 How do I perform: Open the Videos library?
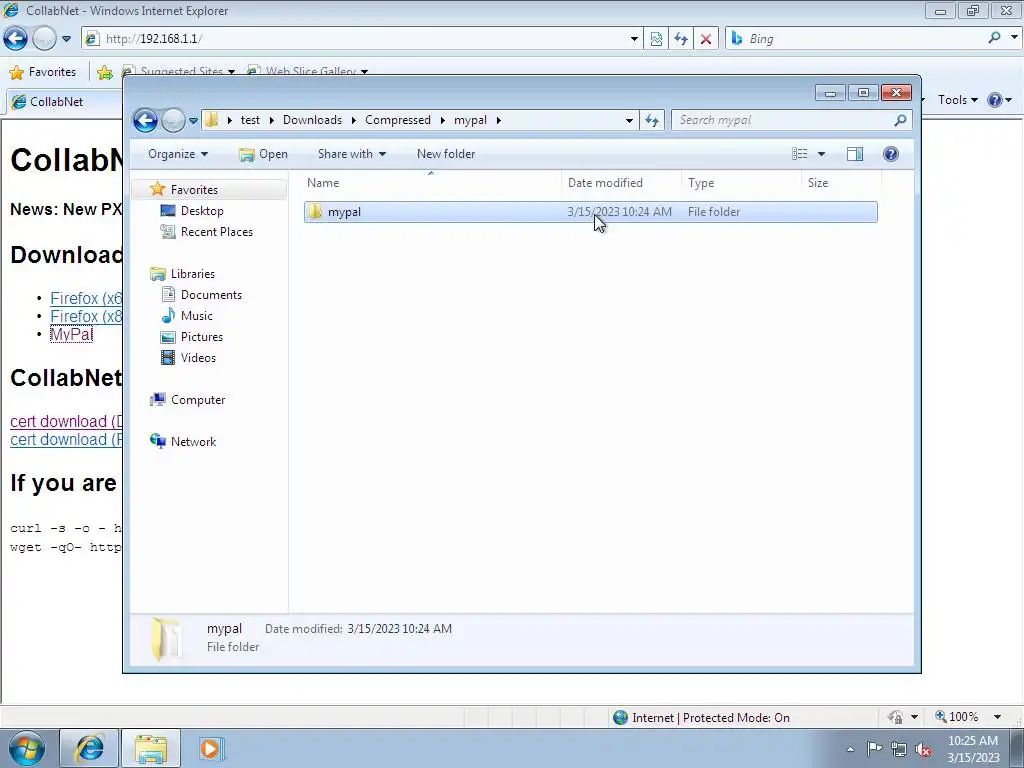coord(198,358)
